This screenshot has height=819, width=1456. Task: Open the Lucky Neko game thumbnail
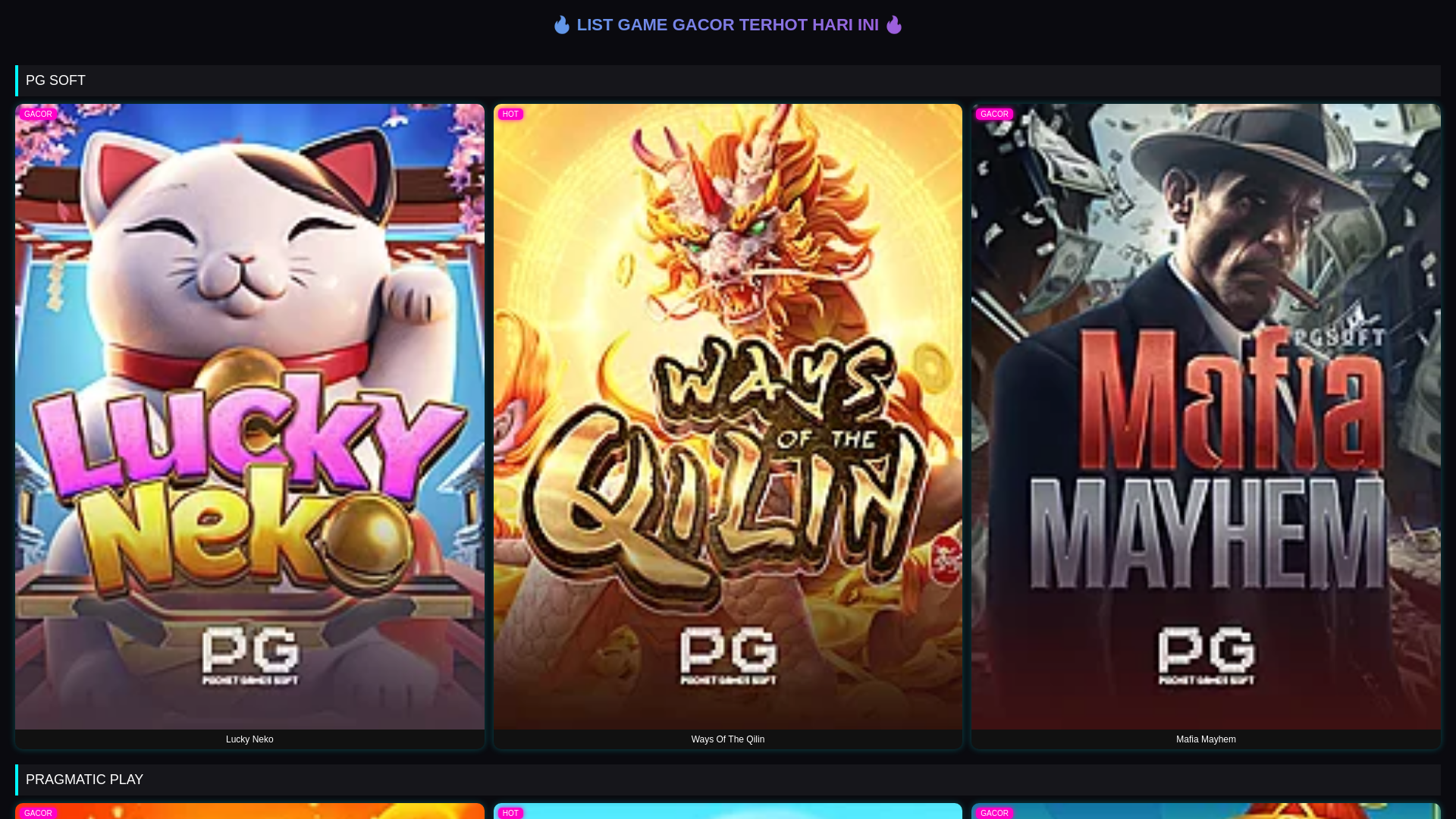pos(249,416)
